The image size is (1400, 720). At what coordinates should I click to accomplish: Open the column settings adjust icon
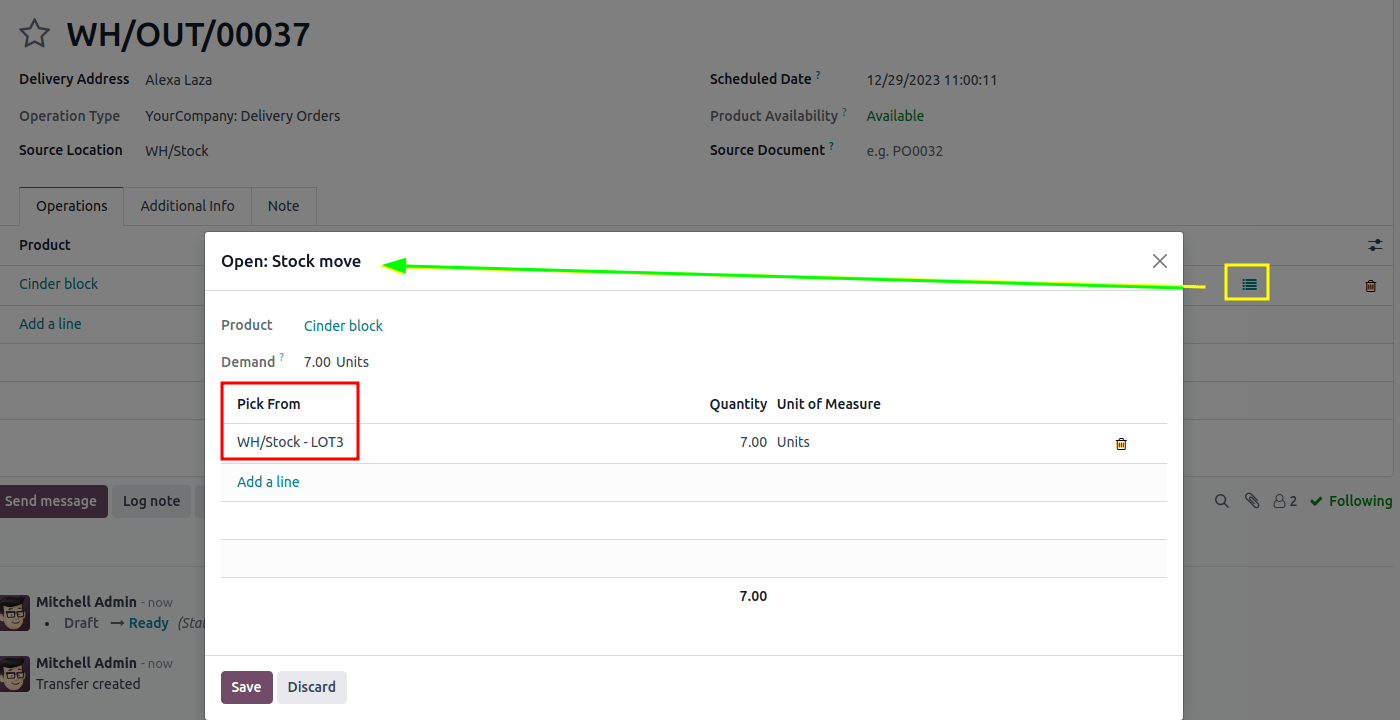[1376, 245]
